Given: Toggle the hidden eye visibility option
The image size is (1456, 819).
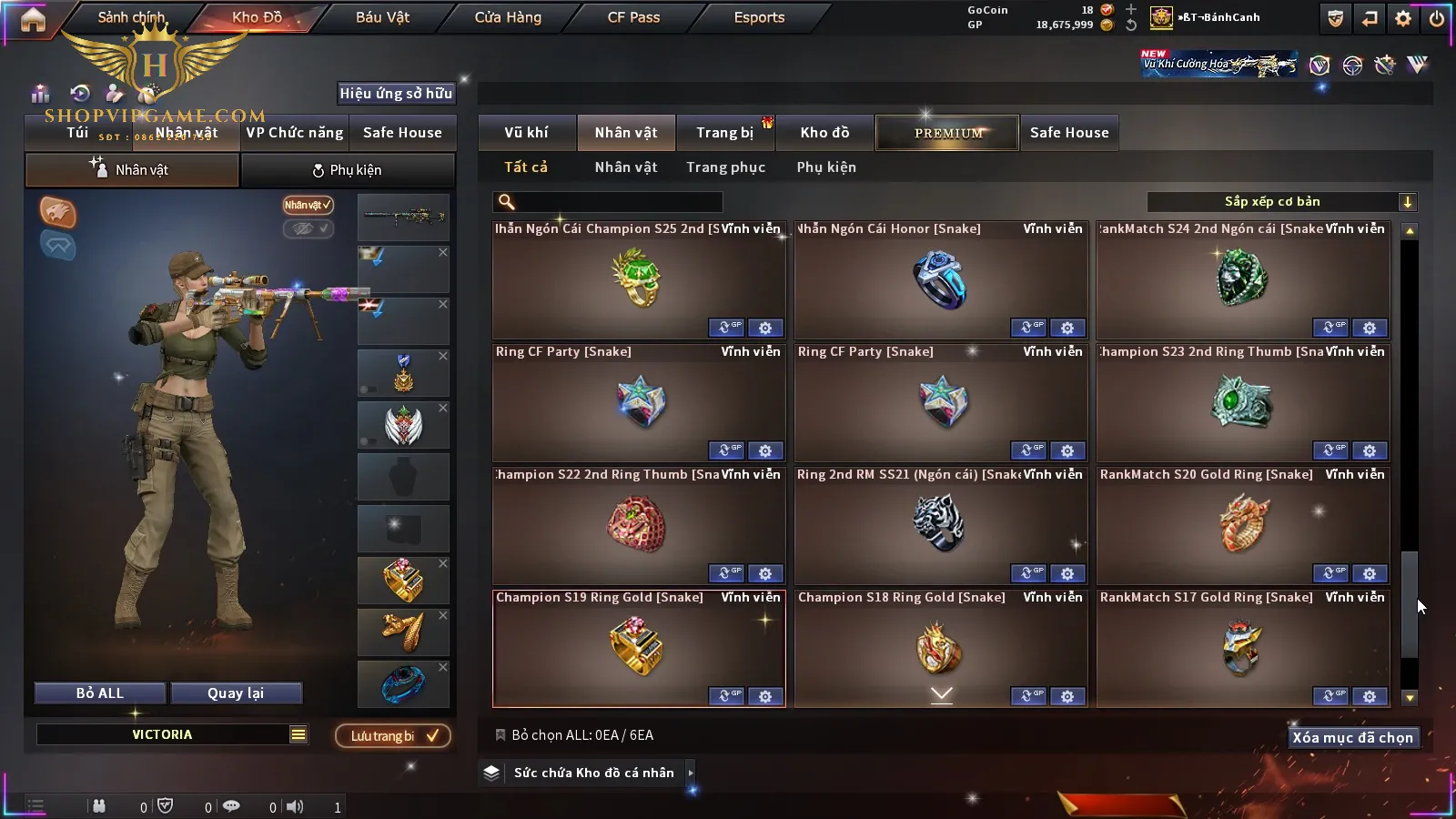Looking at the screenshot, I should (308, 228).
